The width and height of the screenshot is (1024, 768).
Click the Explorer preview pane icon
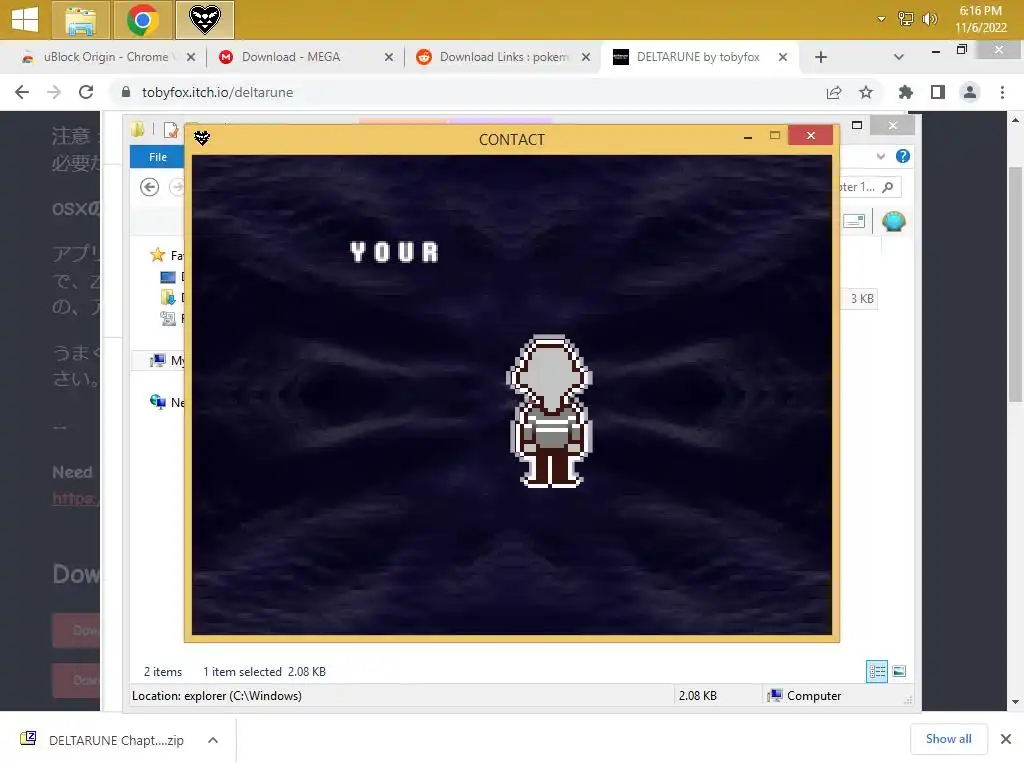coord(854,221)
